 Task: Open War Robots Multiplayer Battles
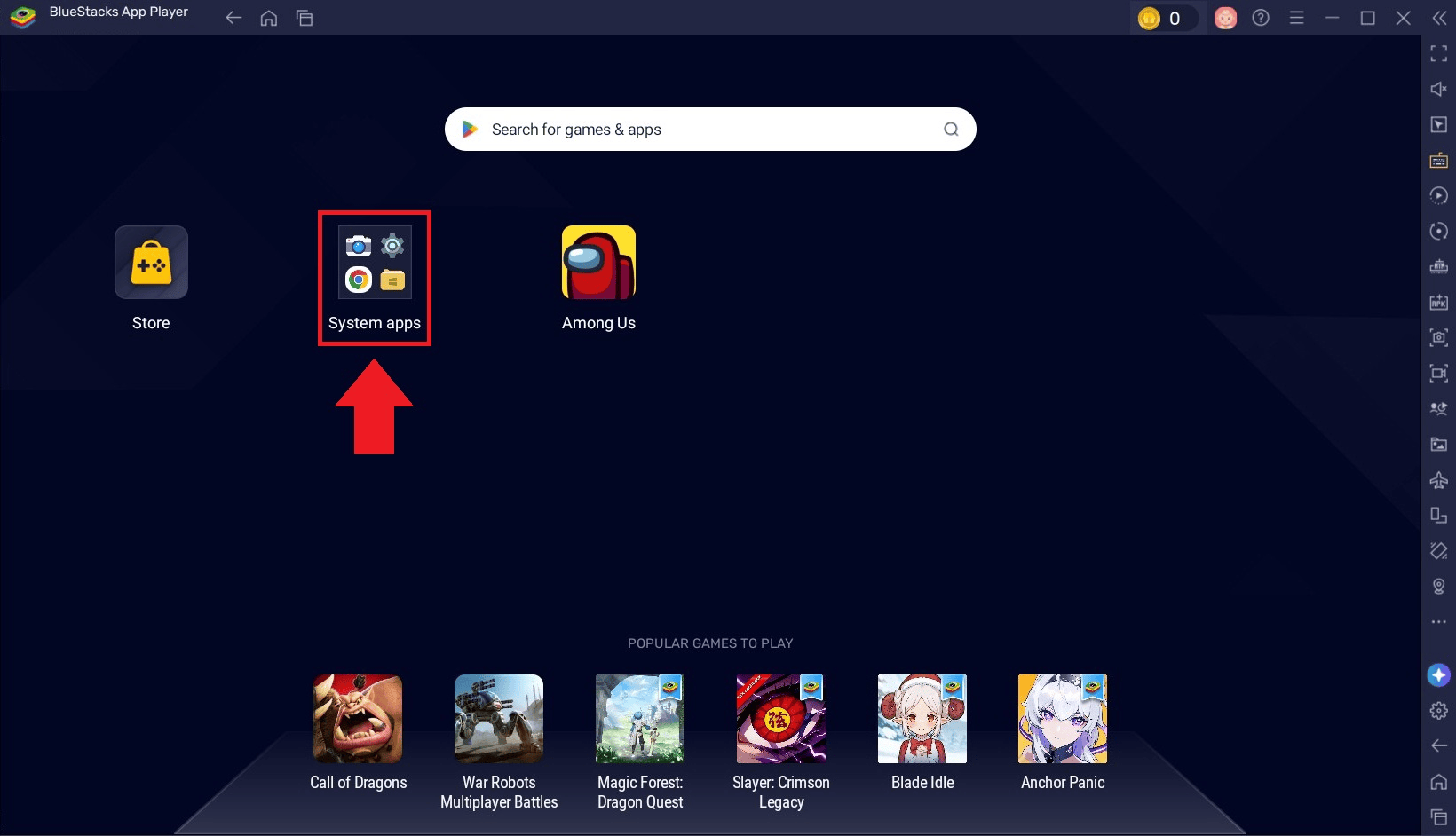point(499,719)
